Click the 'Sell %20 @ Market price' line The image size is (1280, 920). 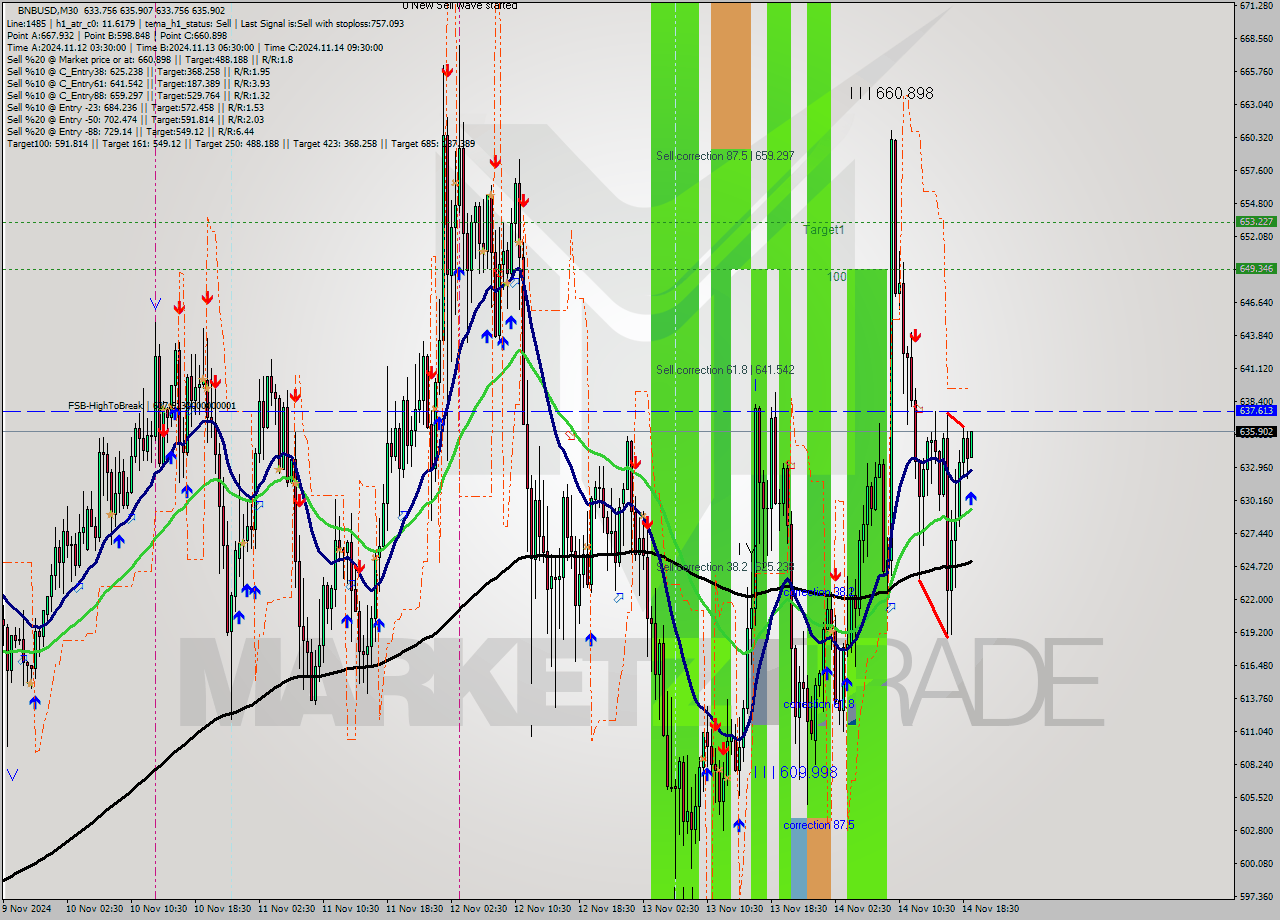149,59
